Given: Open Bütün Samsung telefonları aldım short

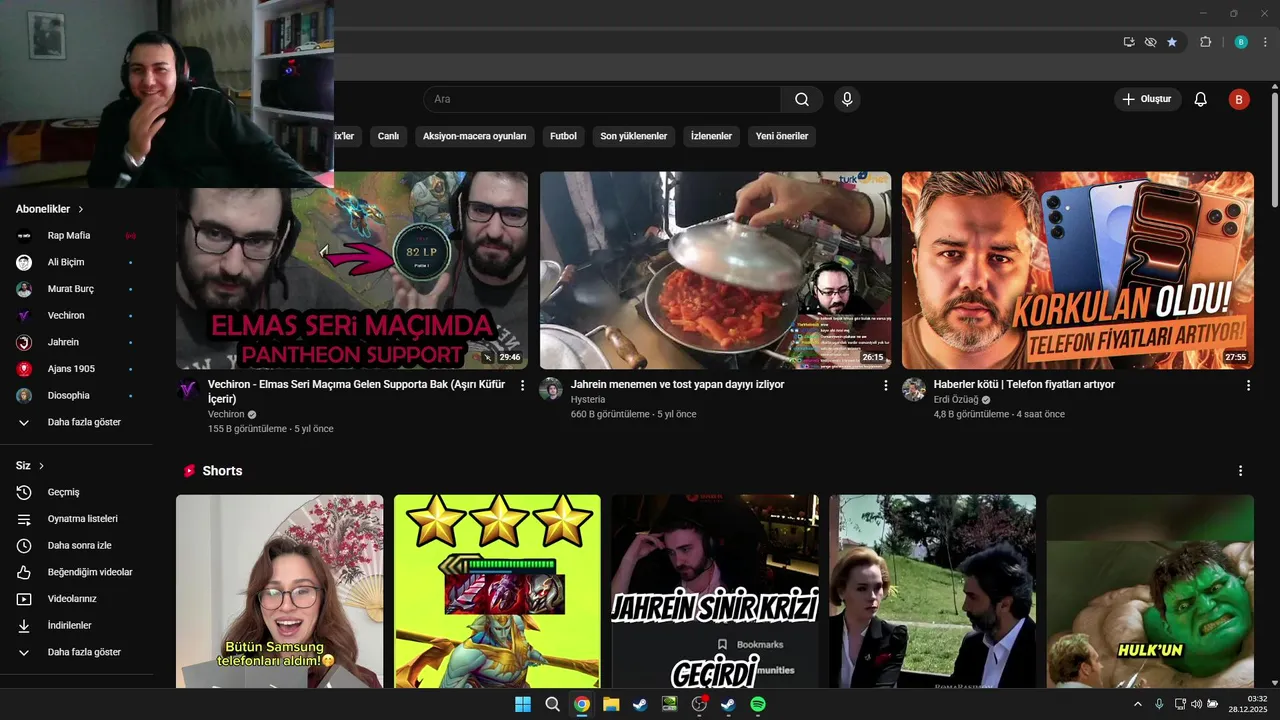Looking at the screenshot, I should [x=279, y=591].
